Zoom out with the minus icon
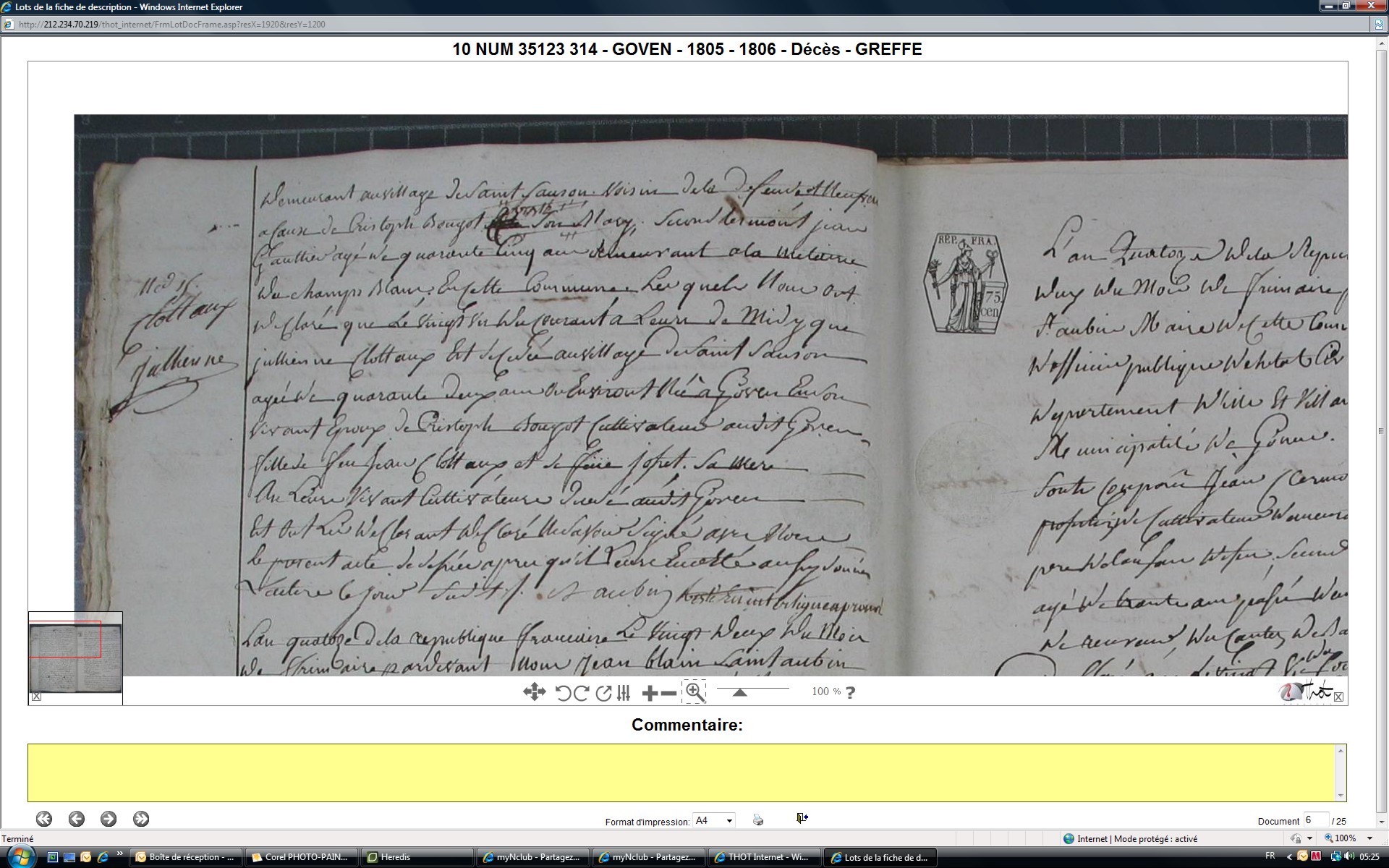1389x868 pixels. point(669,693)
